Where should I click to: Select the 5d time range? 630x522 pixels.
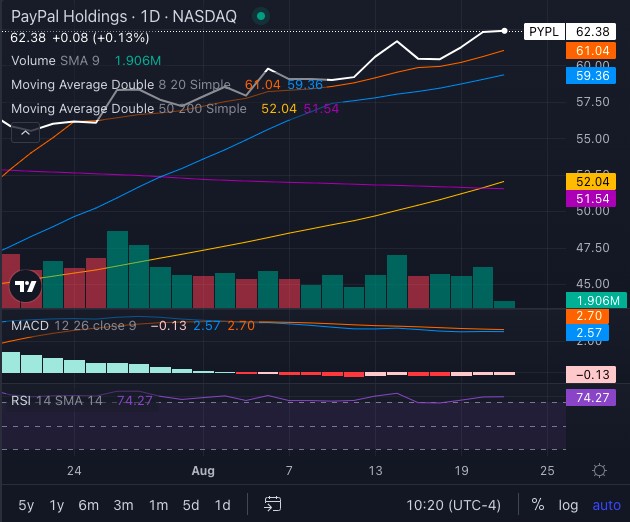pos(191,505)
